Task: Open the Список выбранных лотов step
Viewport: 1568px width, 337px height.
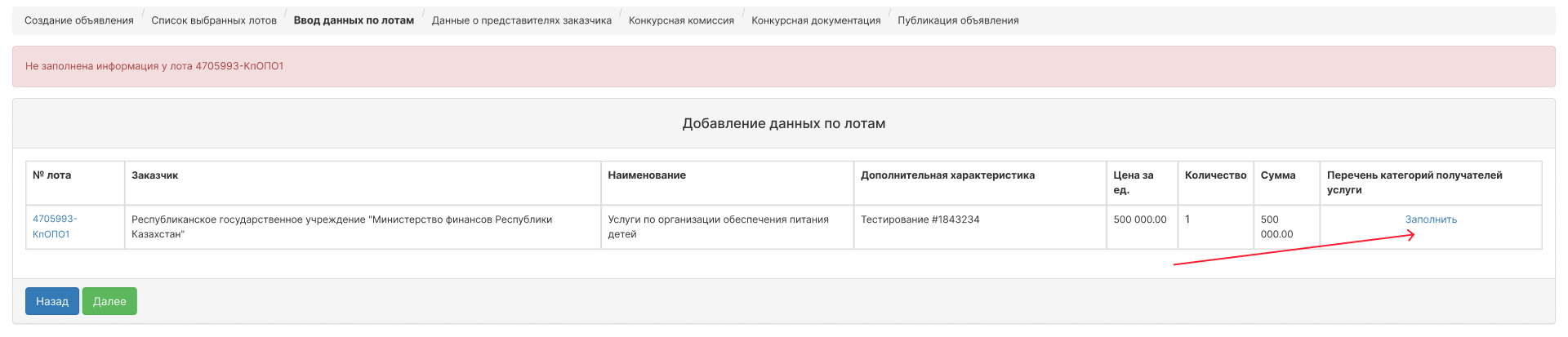Action: [214, 20]
